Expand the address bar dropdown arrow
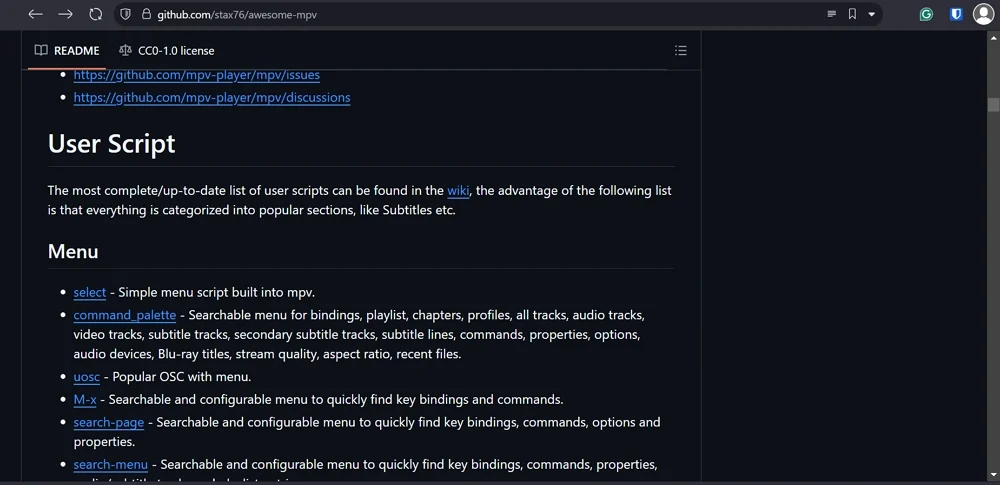The image size is (1000, 485). (x=871, y=14)
